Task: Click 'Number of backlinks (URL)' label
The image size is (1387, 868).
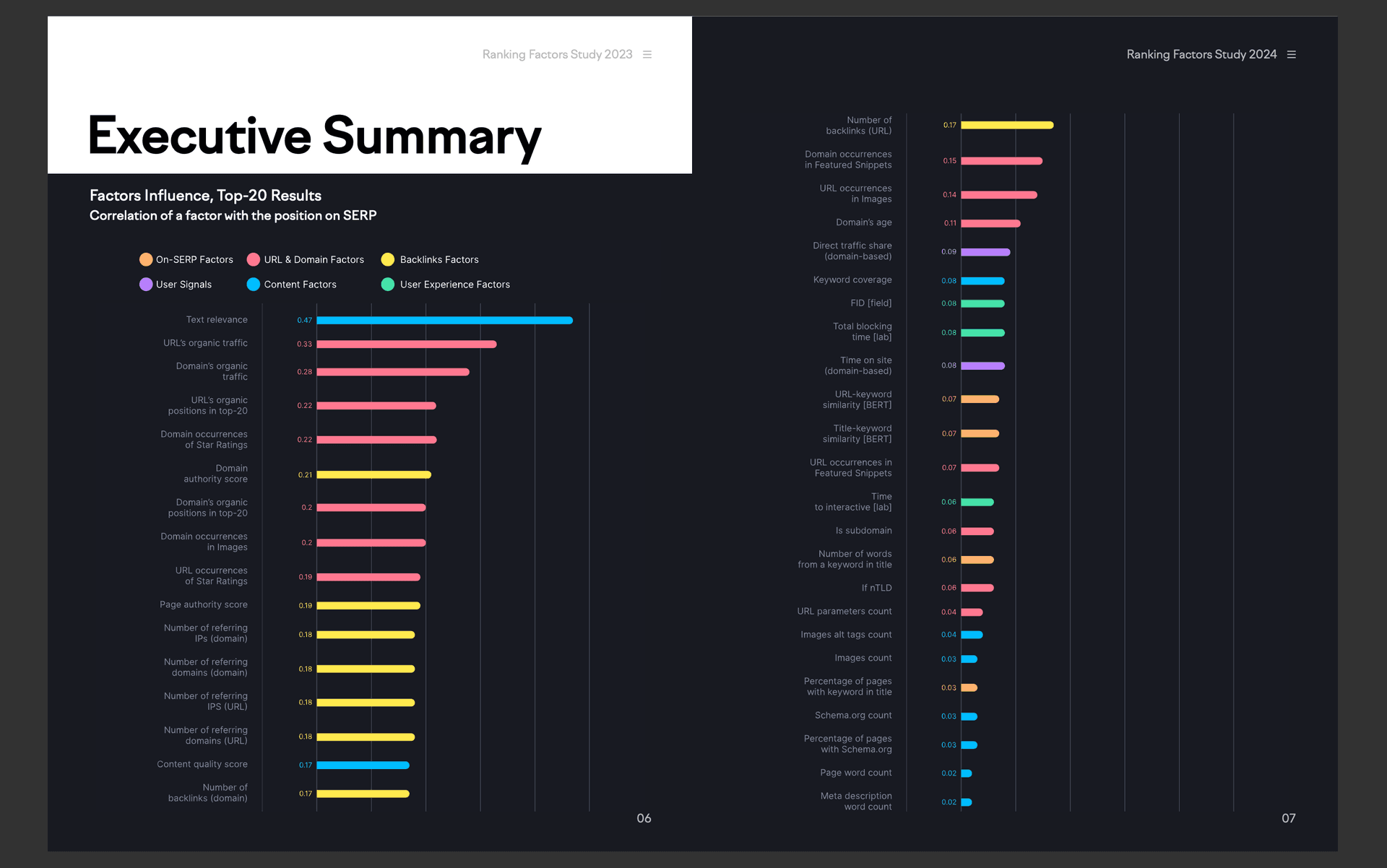Action: click(859, 126)
